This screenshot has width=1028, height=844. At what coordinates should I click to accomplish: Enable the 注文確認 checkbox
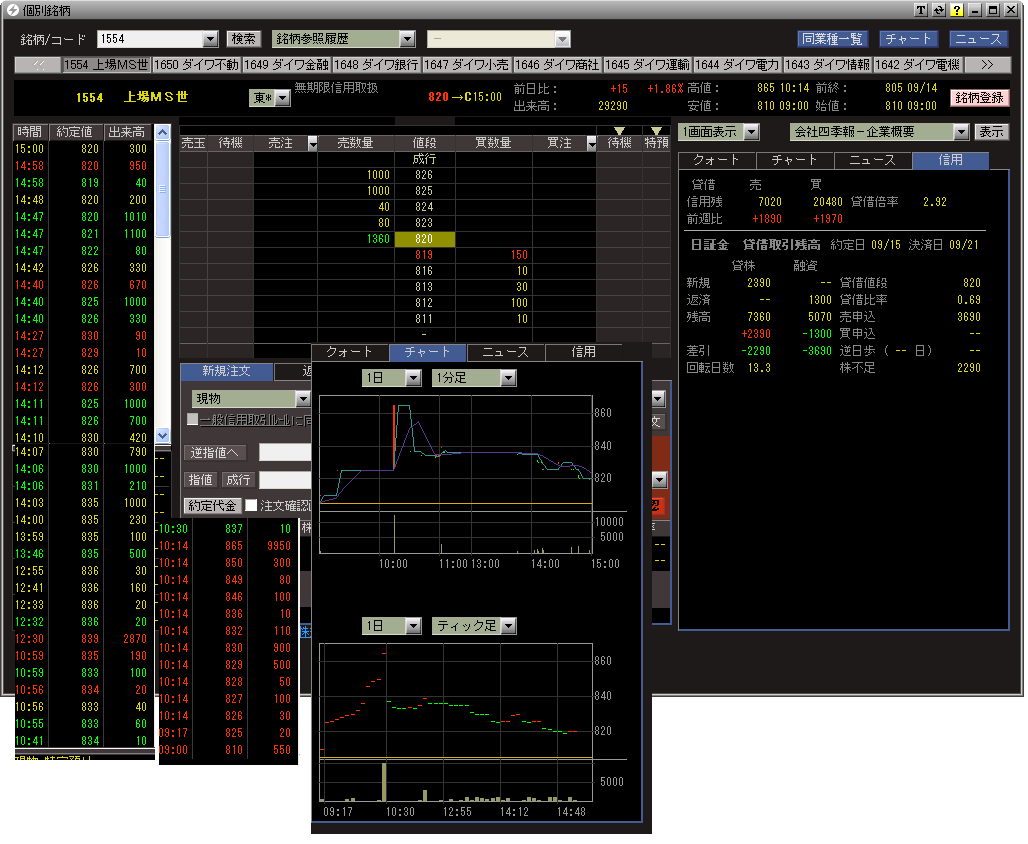point(251,505)
